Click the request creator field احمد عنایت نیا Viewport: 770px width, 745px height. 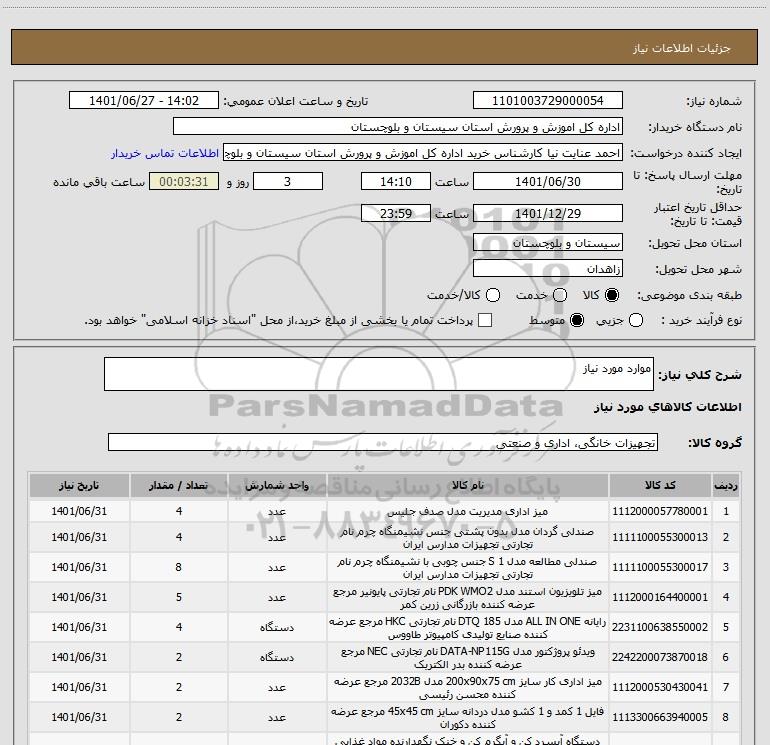(423, 153)
